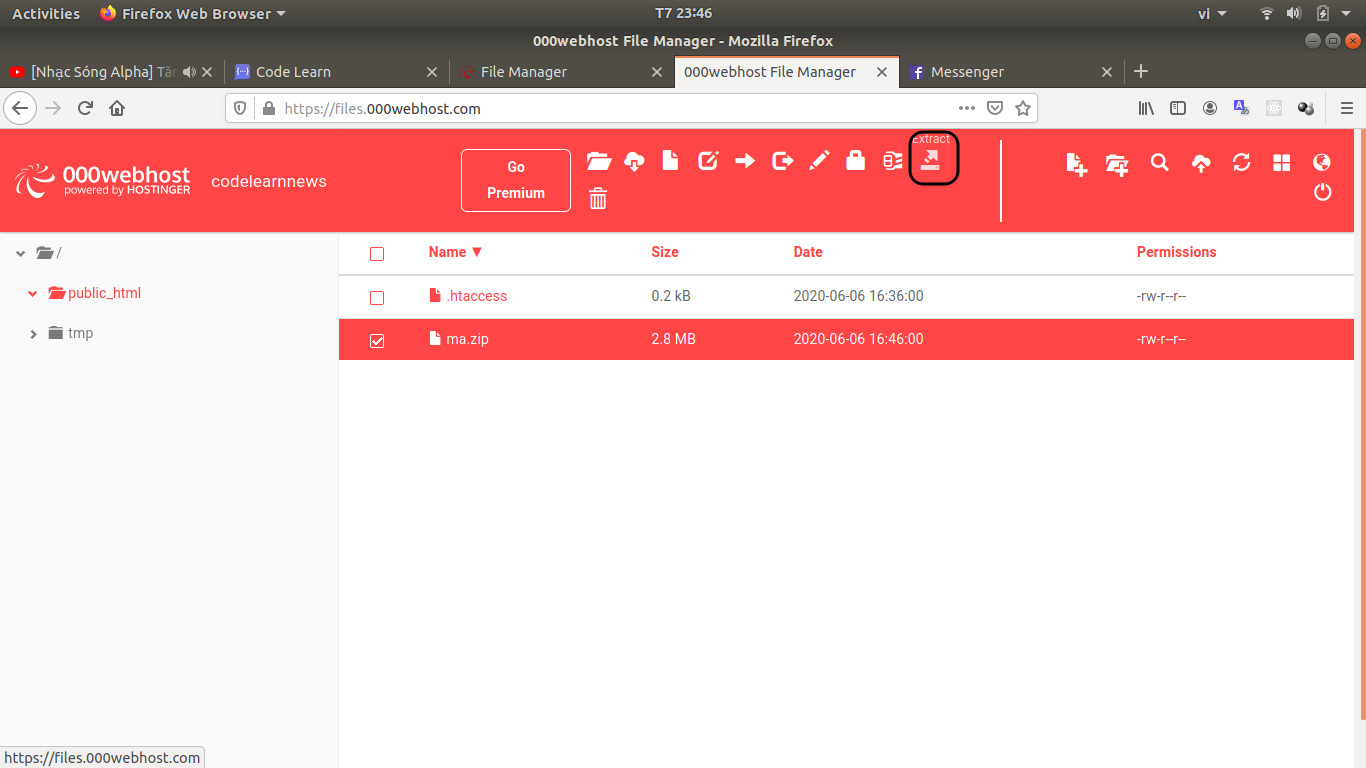Open the Activities overview

tap(46, 13)
